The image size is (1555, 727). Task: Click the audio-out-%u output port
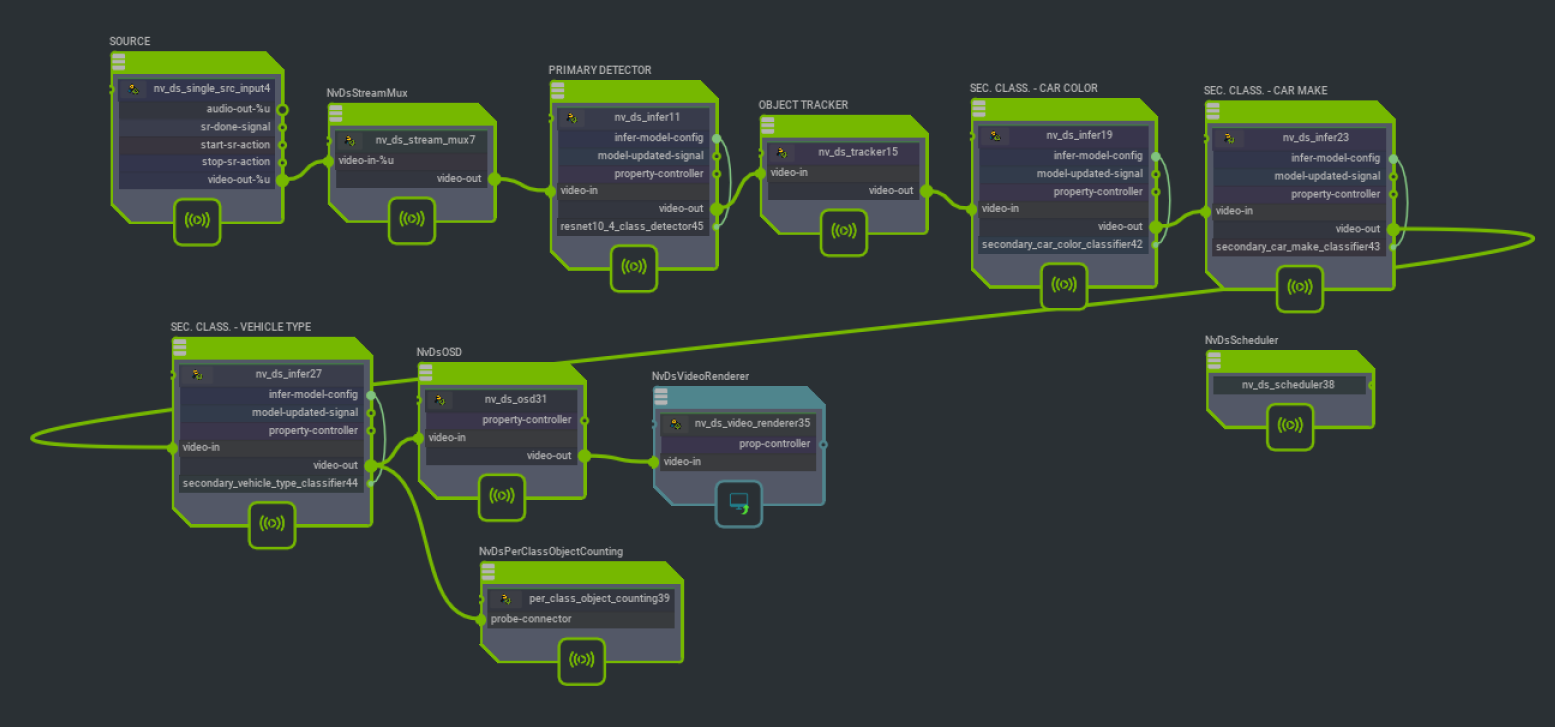(x=282, y=109)
